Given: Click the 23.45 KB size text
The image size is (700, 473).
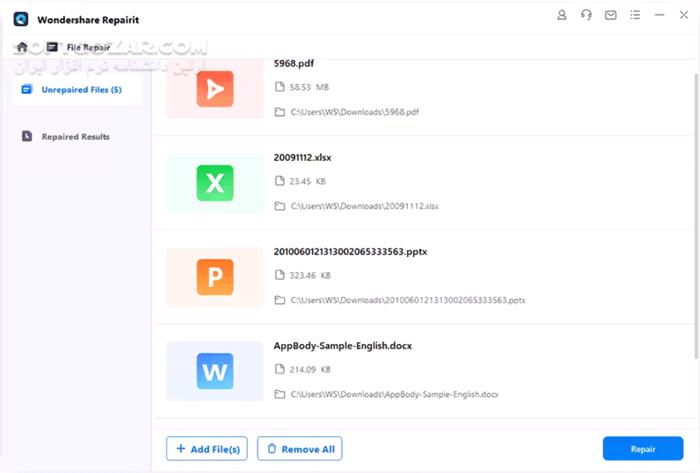Looking at the screenshot, I should (x=308, y=181).
